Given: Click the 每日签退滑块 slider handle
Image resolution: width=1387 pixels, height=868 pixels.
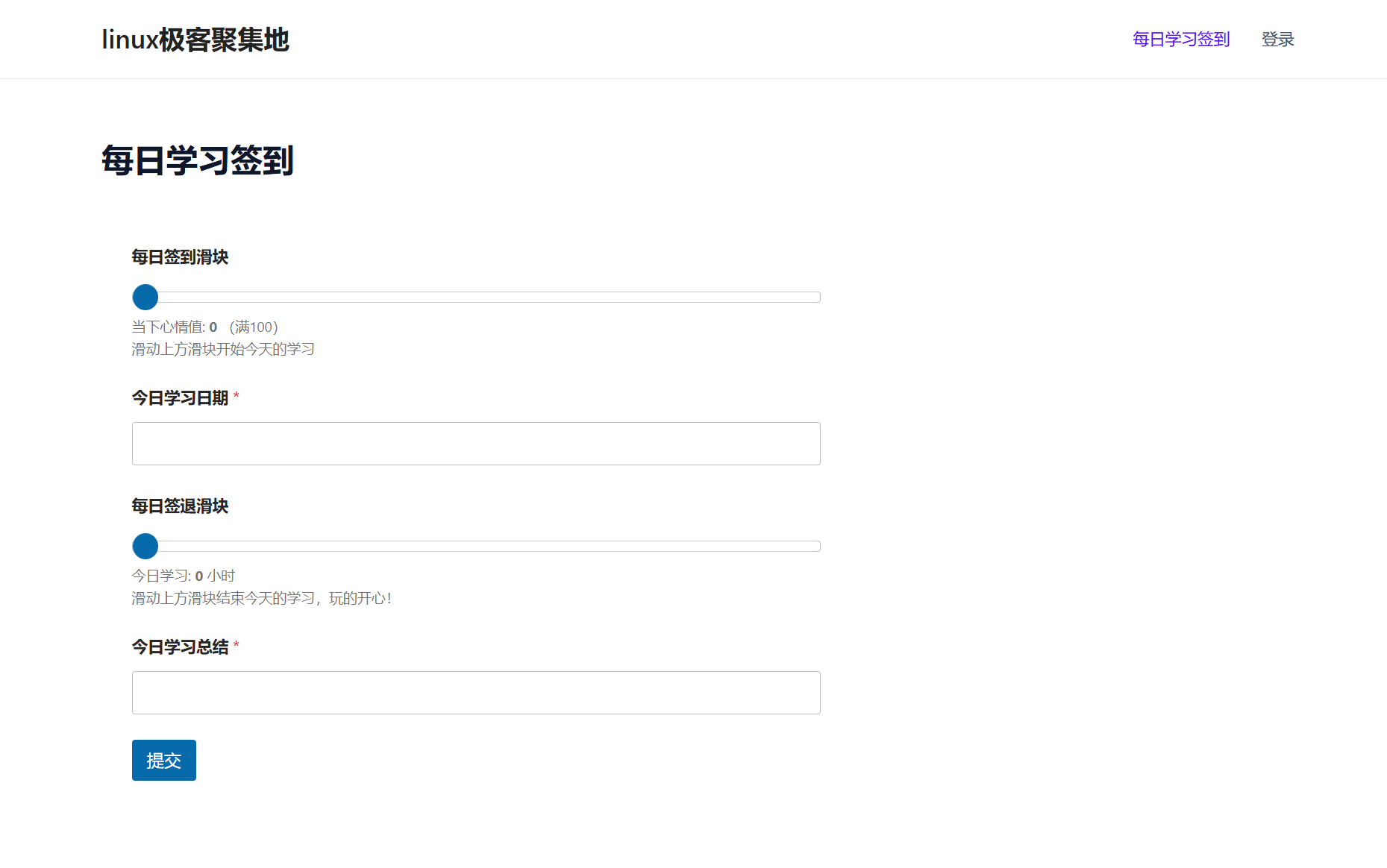Looking at the screenshot, I should point(145,546).
